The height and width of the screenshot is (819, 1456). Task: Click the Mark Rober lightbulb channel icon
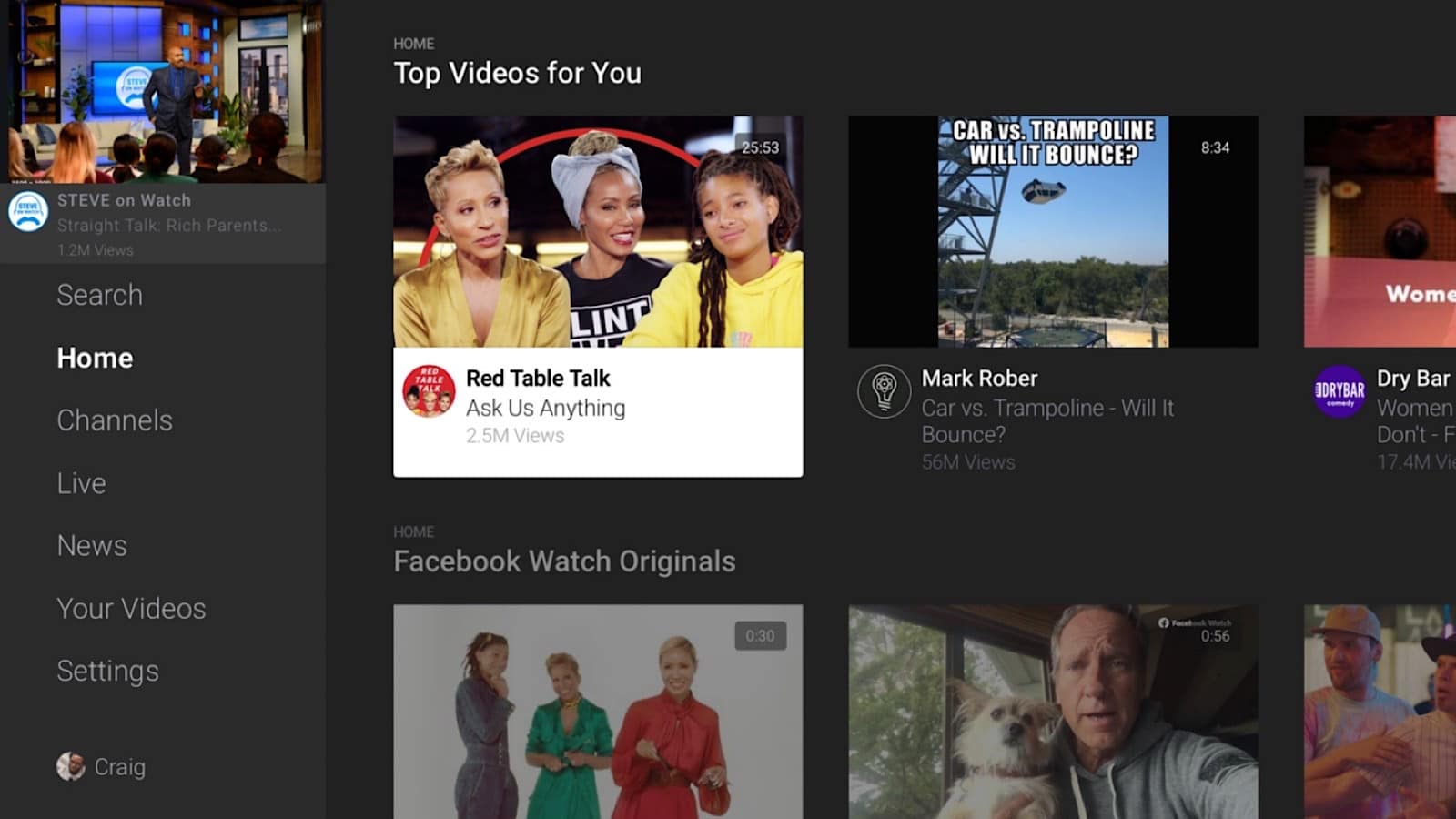(x=884, y=391)
